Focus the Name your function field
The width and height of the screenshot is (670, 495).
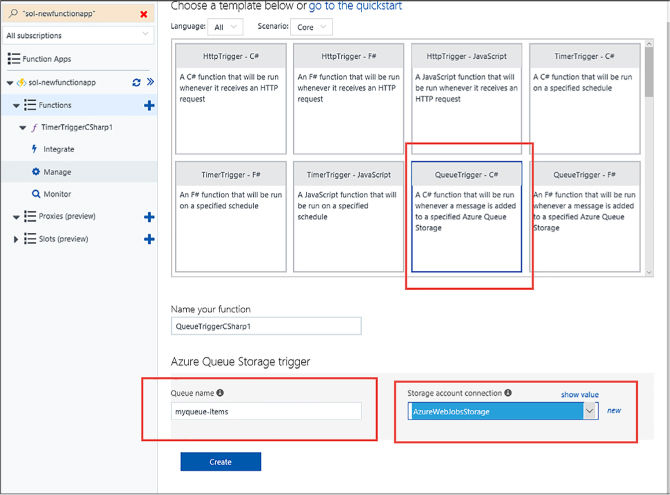click(x=266, y=326)
